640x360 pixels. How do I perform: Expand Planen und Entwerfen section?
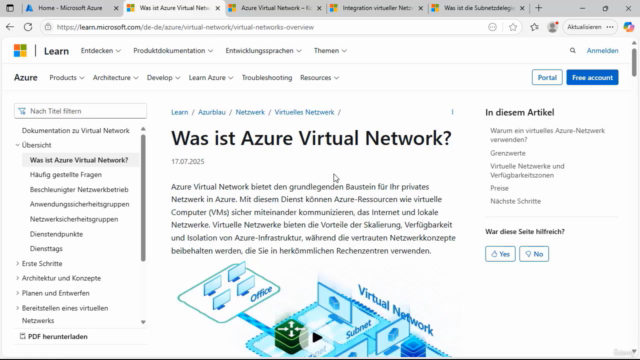point(18,293)
